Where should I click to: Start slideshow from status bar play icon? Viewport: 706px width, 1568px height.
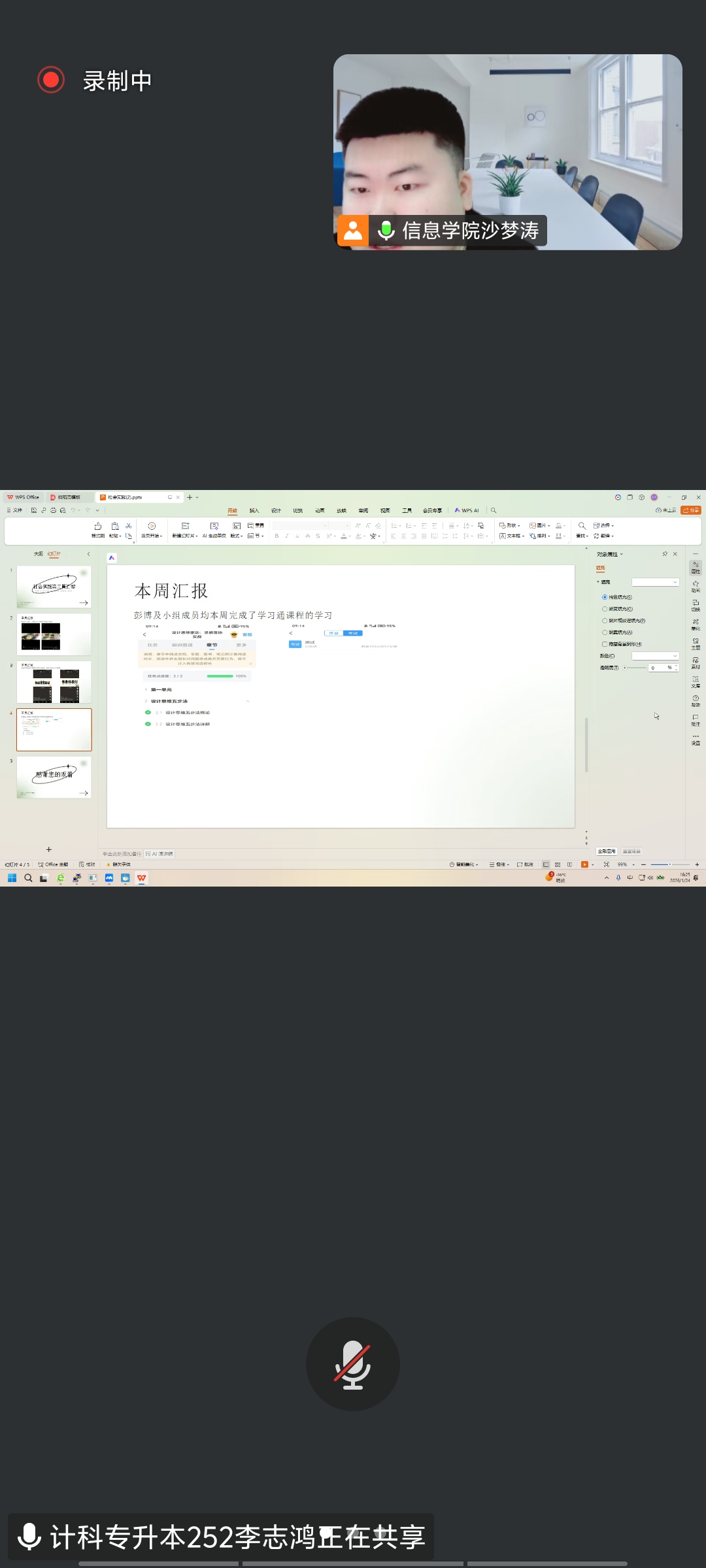(584, 864)
